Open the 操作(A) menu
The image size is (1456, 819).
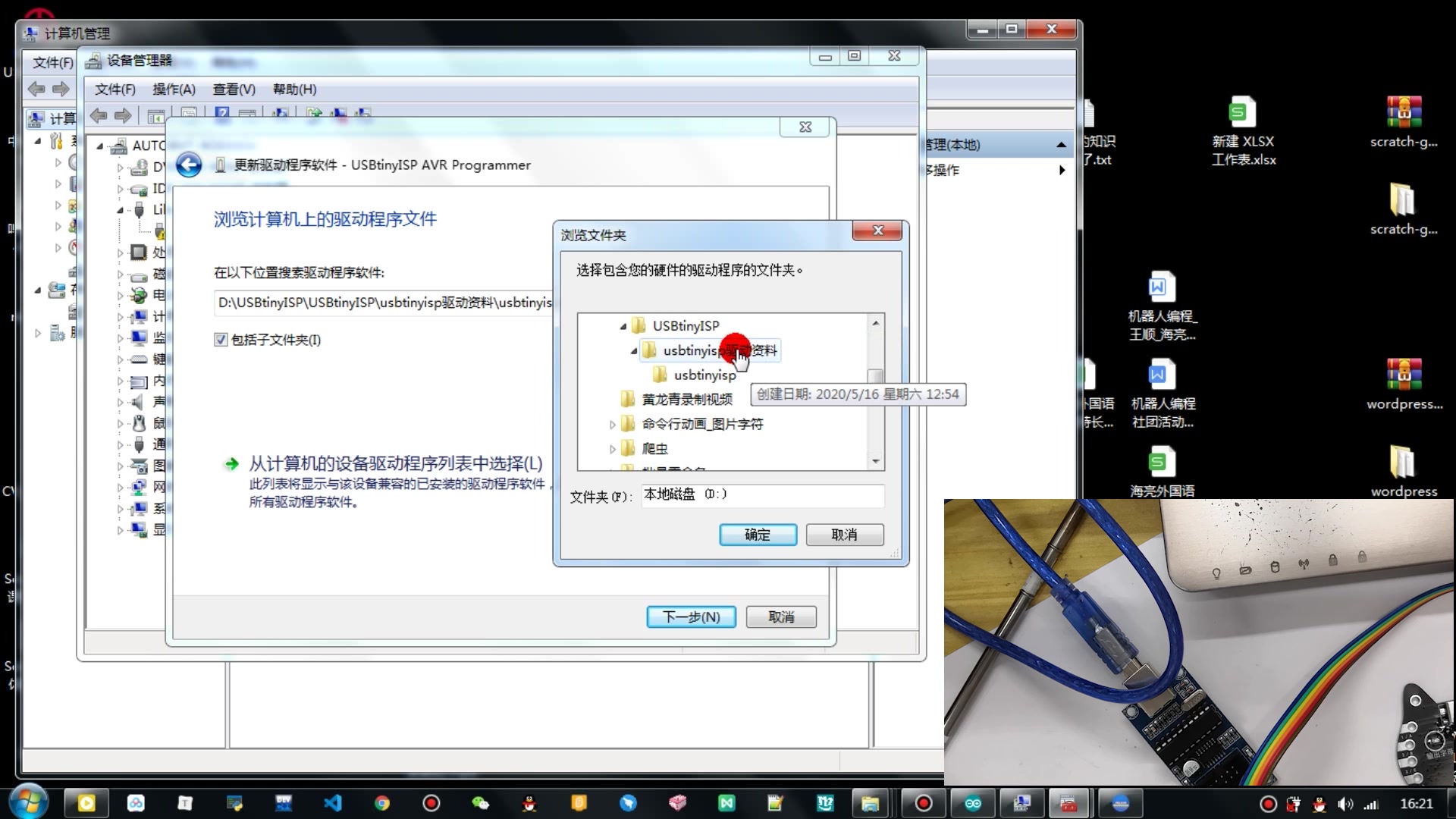(174, 89)
